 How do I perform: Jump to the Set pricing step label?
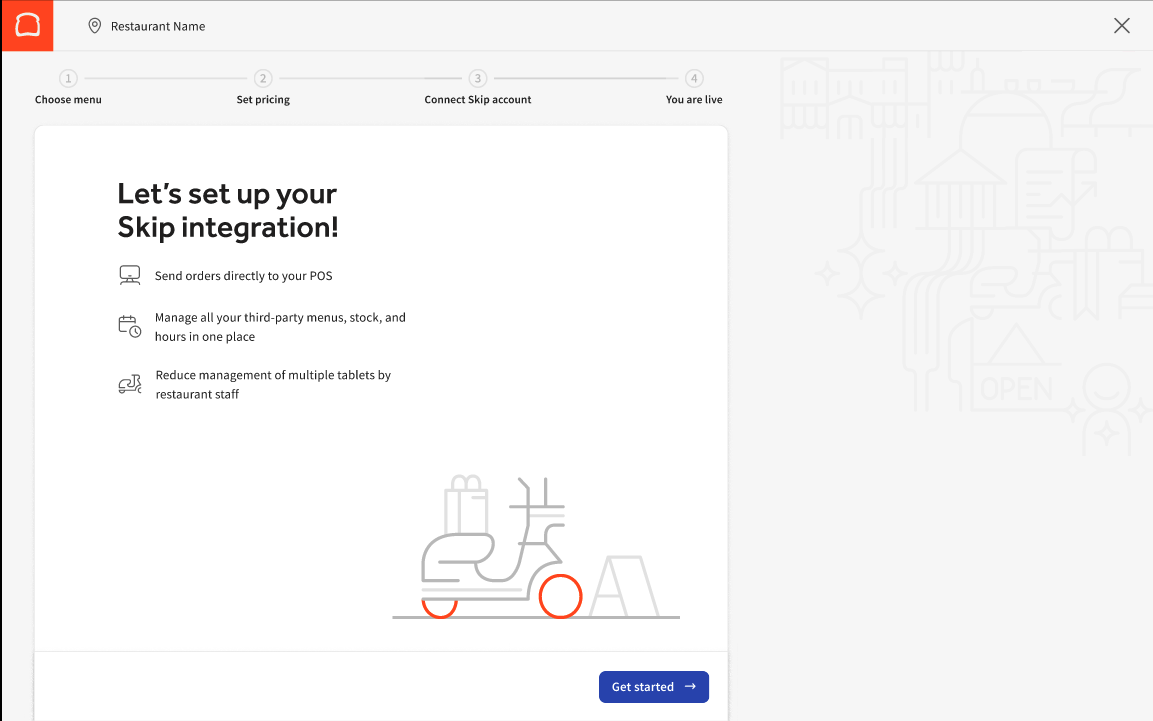pyautogui.click(x=263, y=100)
